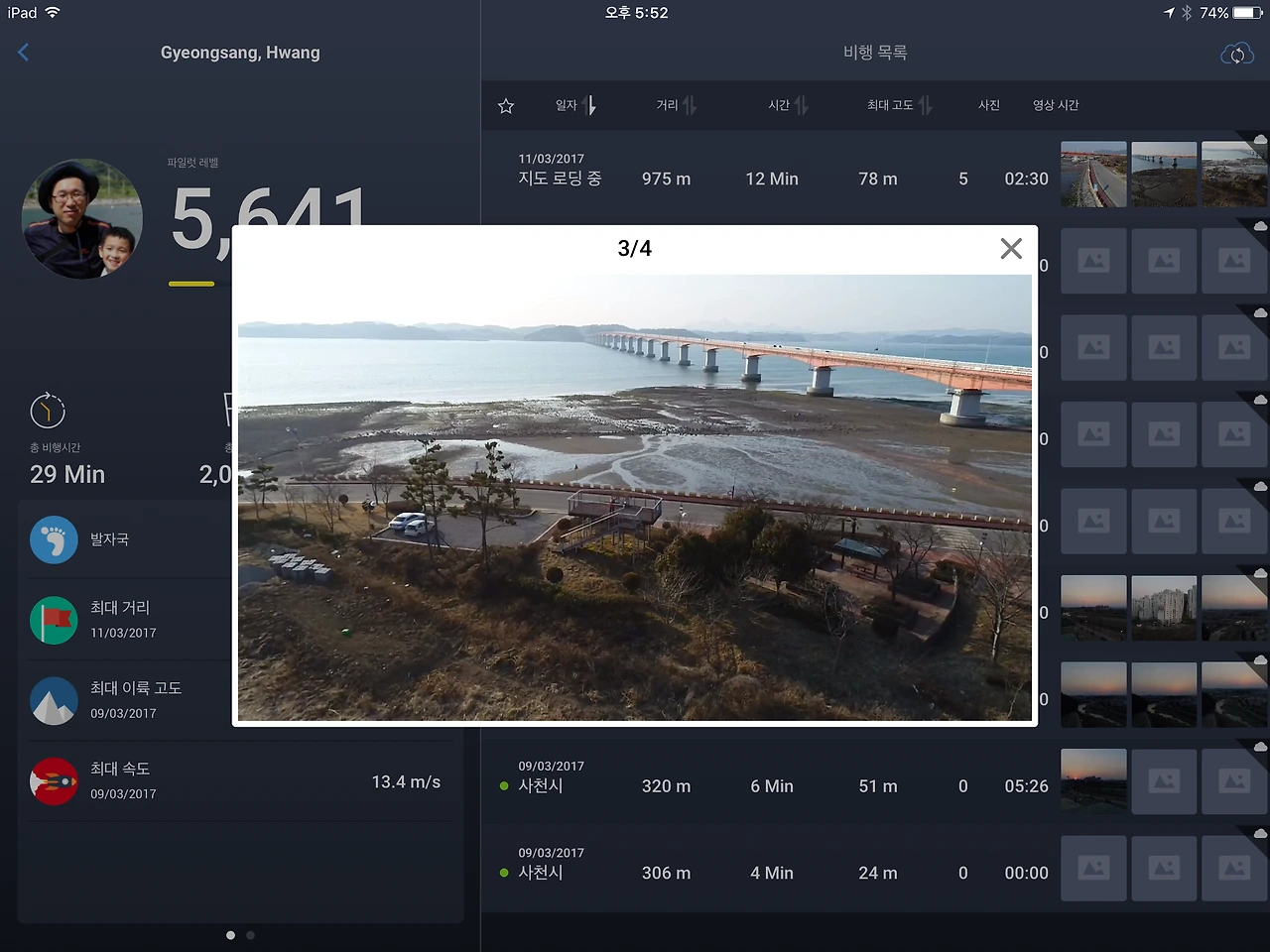The width and height of the screenshot is (1270, 952).
Task: Select the 975 m distance value
Action: [x=666, y=178]
